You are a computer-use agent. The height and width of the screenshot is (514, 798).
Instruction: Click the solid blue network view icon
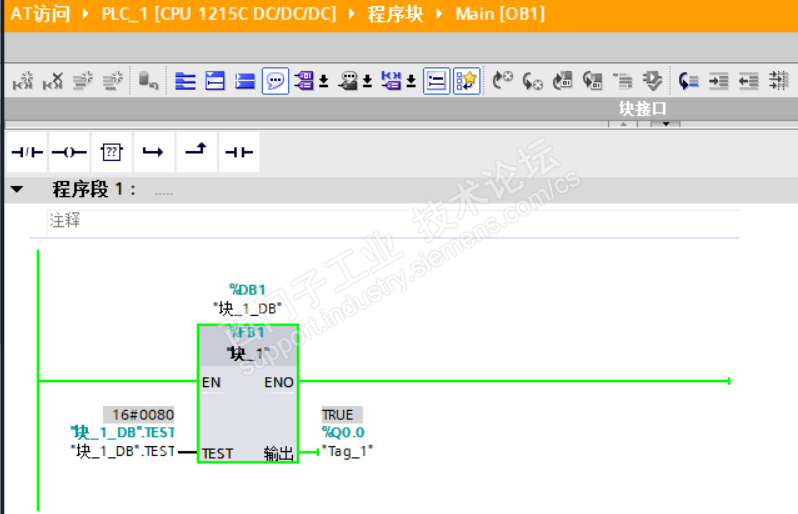click(245, 81)
